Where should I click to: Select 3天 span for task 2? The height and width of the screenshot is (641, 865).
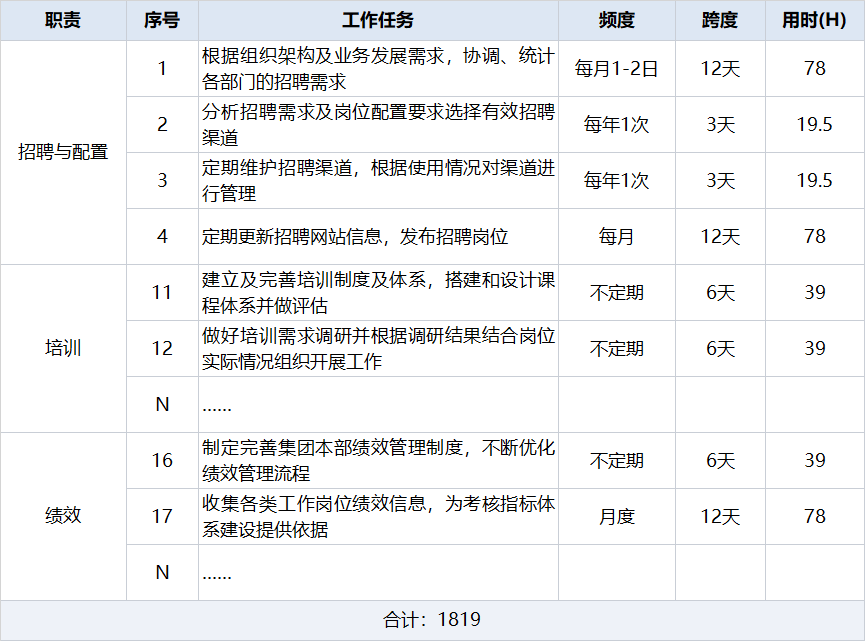(720, 125)
